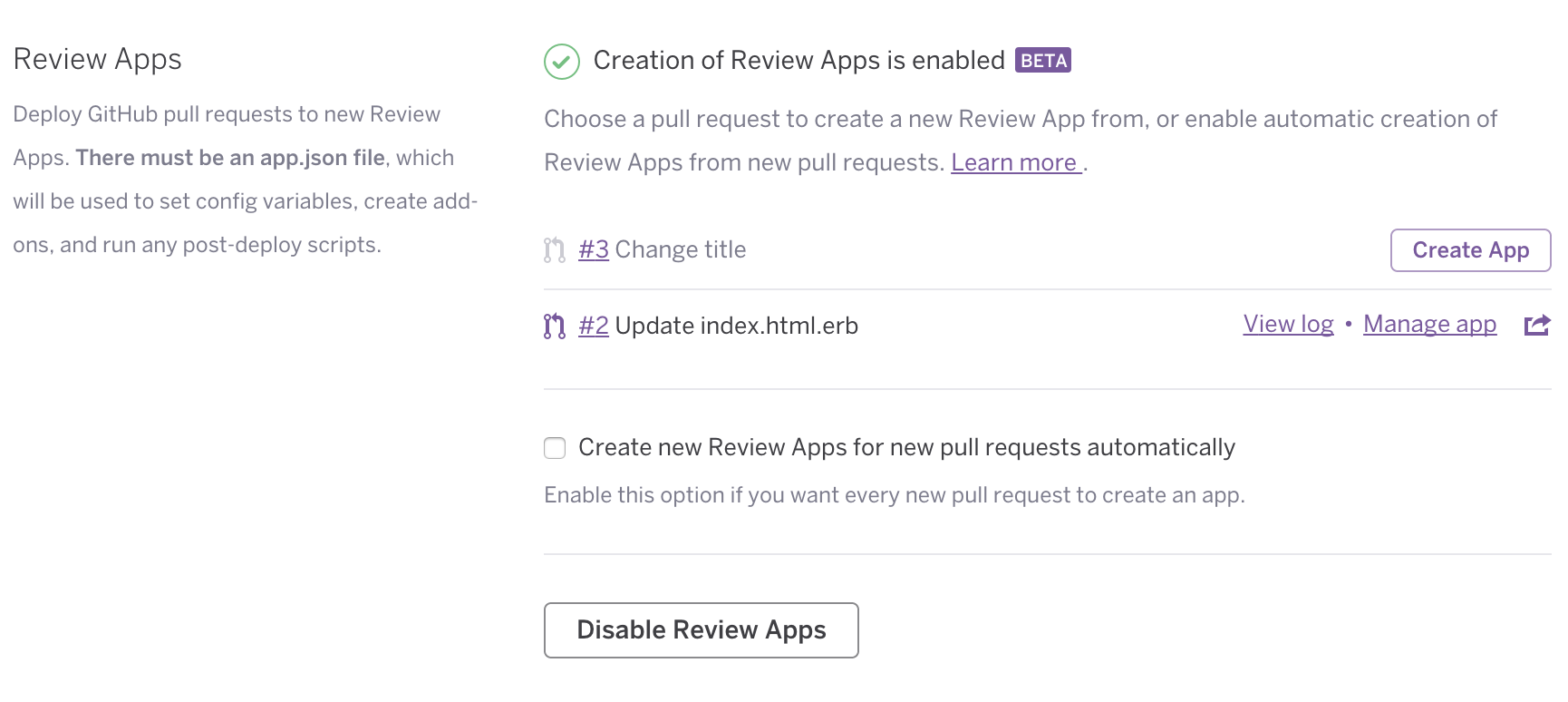
Task: Click the purple pull request icon beside #2
Action: click(554, 325)
